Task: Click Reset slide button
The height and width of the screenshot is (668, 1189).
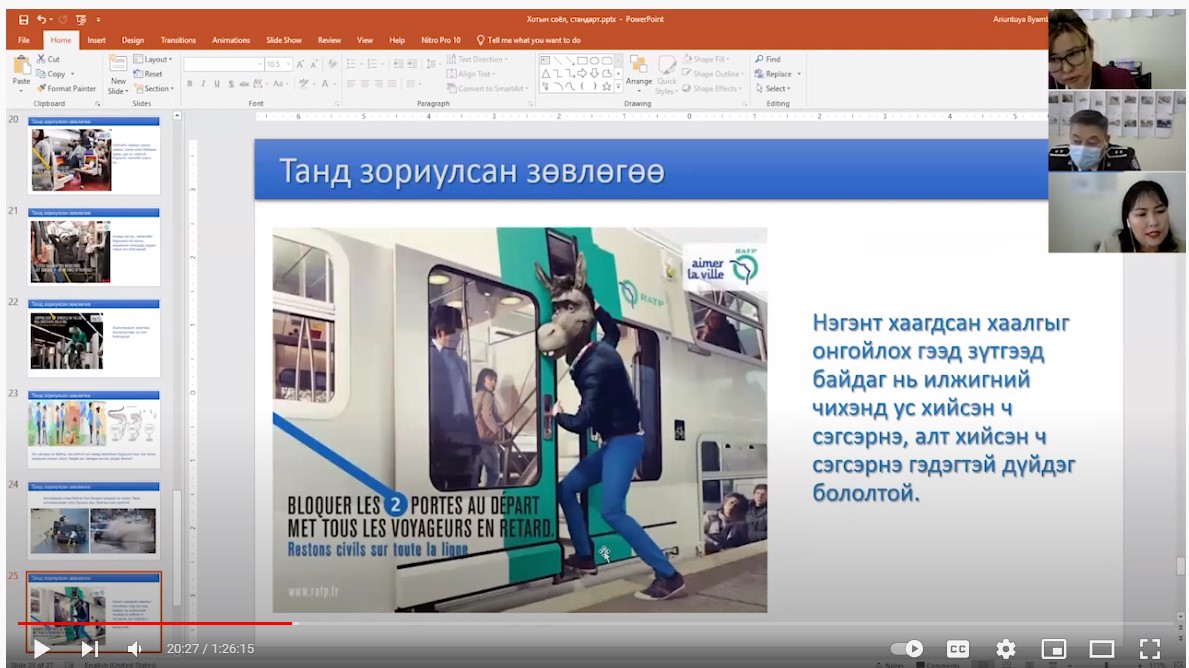Action: pos(148,74)
